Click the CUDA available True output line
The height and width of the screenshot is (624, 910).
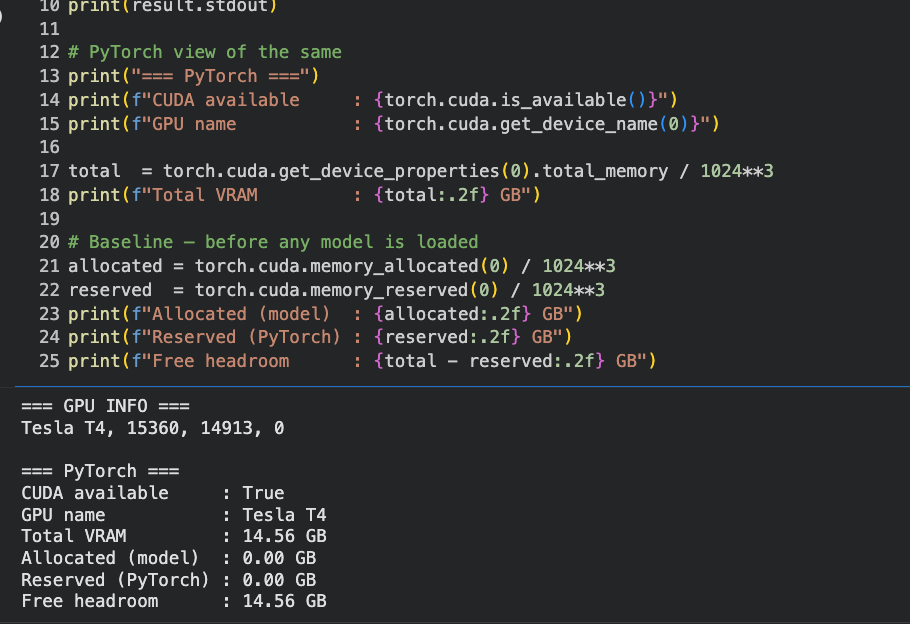pos(153,493)
